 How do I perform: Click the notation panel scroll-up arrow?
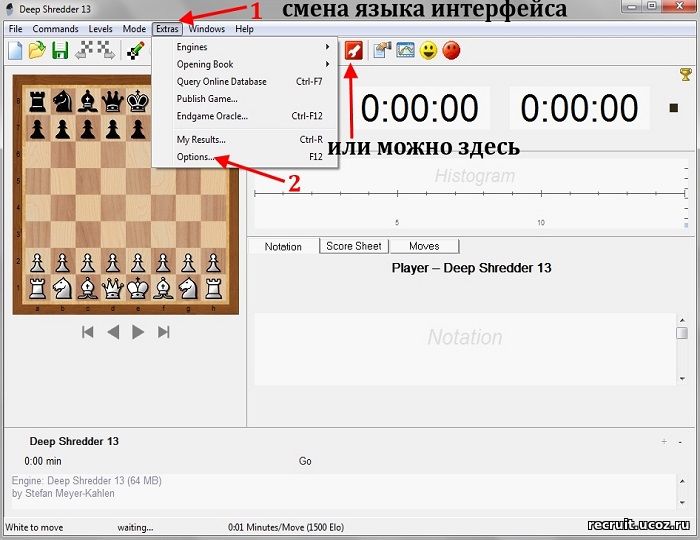coord(682,320)
